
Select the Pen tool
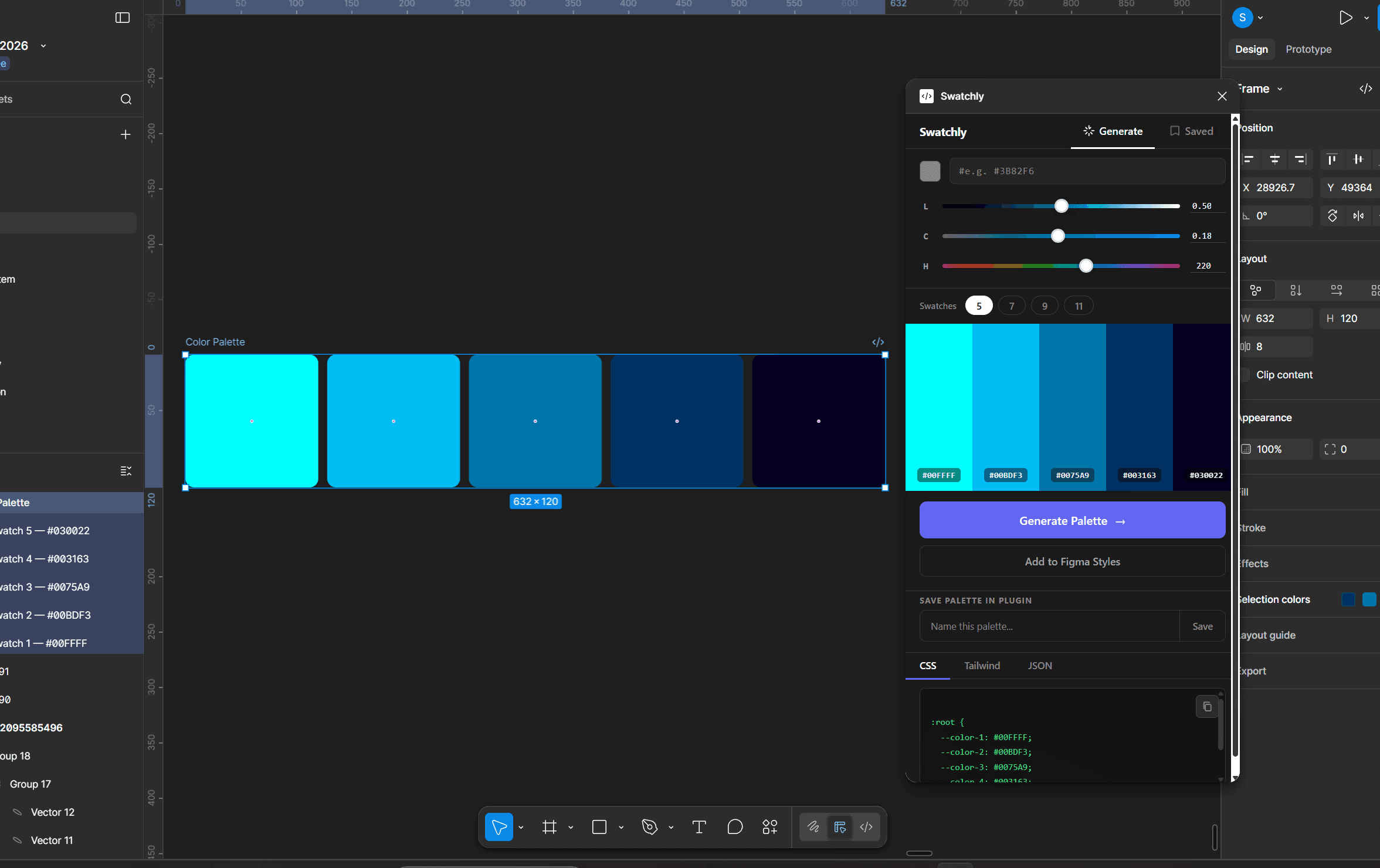point(649,827)
